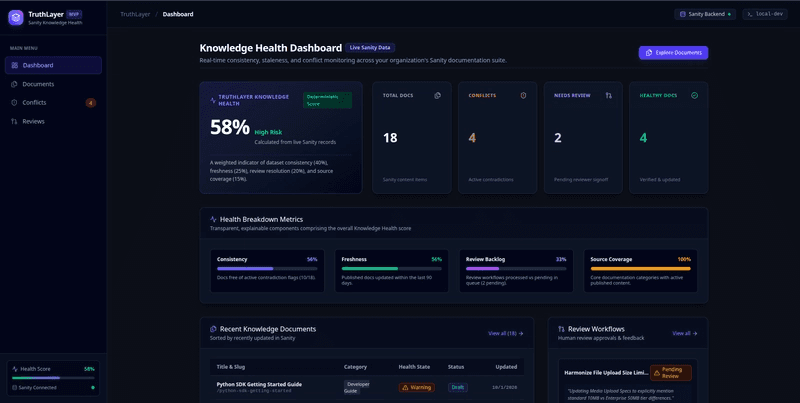The height and width of the screenshot is (403, 800).
Task: Click the Draft status badge
Action: [458, 387]
